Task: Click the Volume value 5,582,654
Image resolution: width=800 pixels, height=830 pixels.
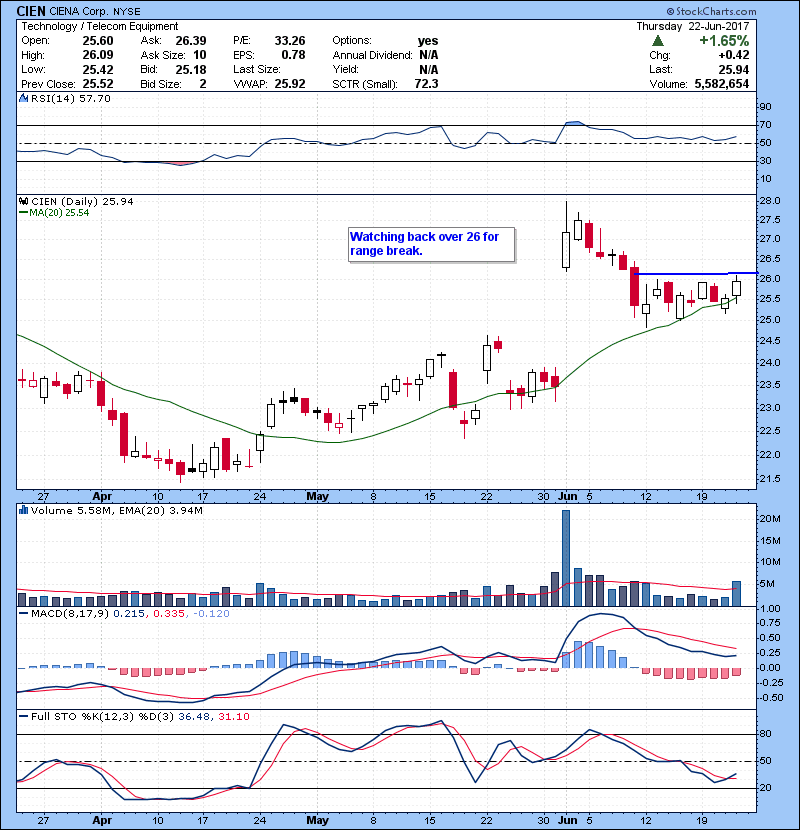Action: point(722,84)
